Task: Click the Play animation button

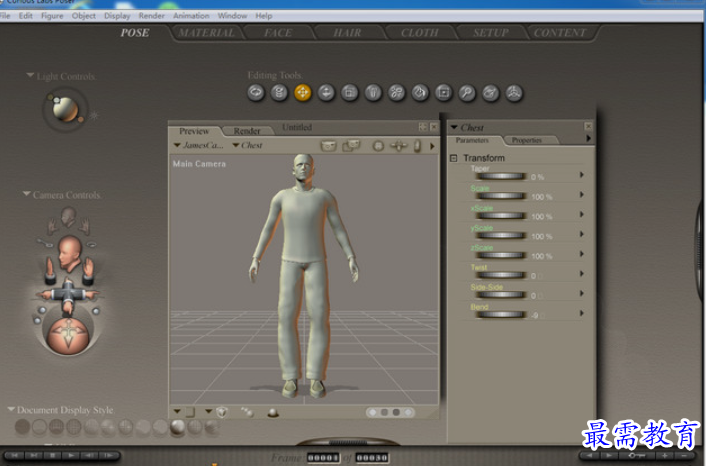Action: [71, 456]
